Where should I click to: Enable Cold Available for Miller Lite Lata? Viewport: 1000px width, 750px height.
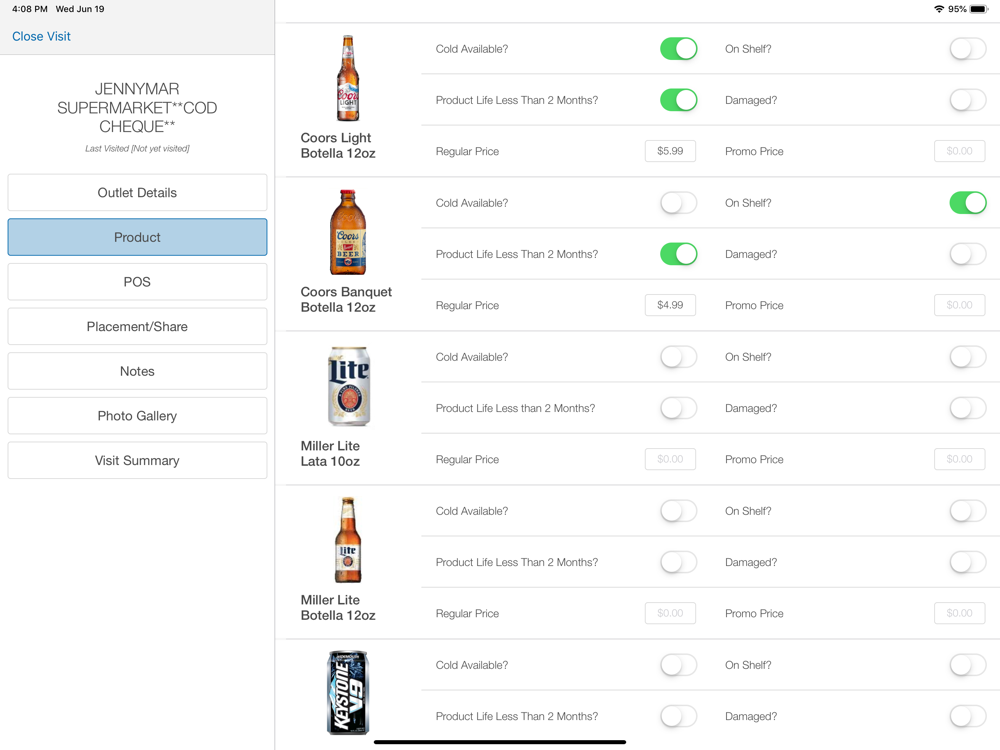(x=679, y=357)
